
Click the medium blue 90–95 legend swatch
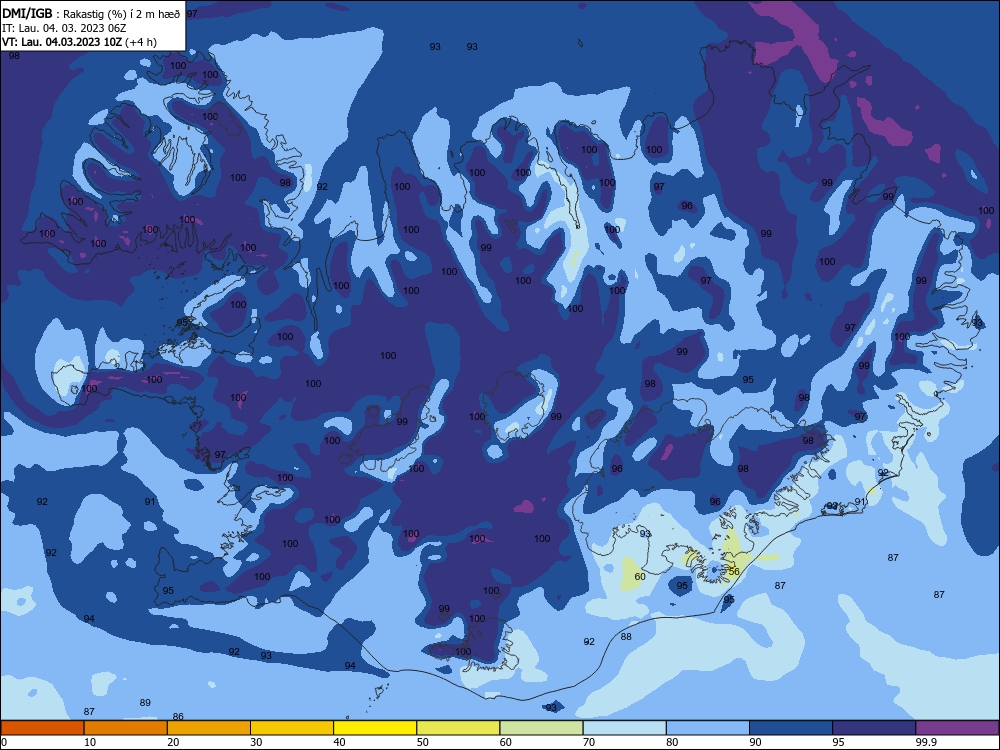point(791,728)
